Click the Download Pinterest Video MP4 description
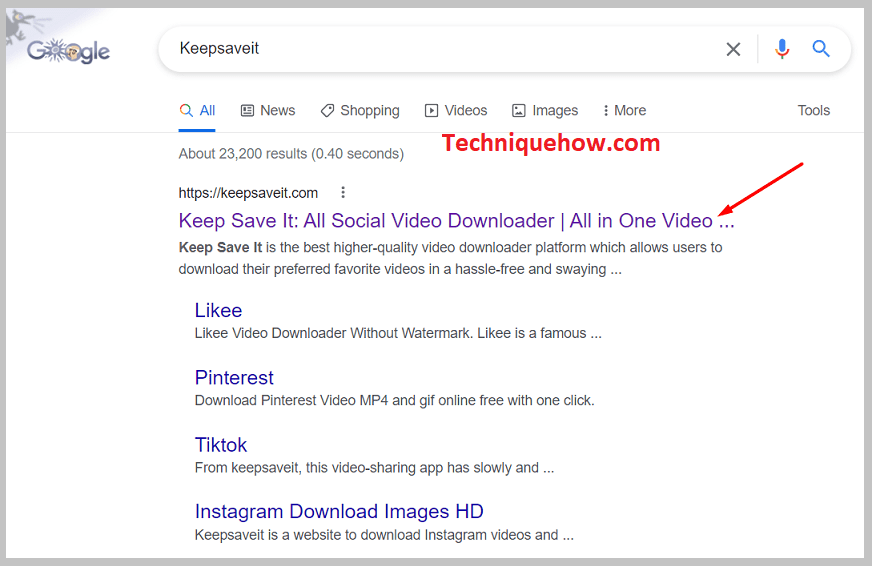Image resolution: width=872 pixels, height=566 pixels. (394, 400)
